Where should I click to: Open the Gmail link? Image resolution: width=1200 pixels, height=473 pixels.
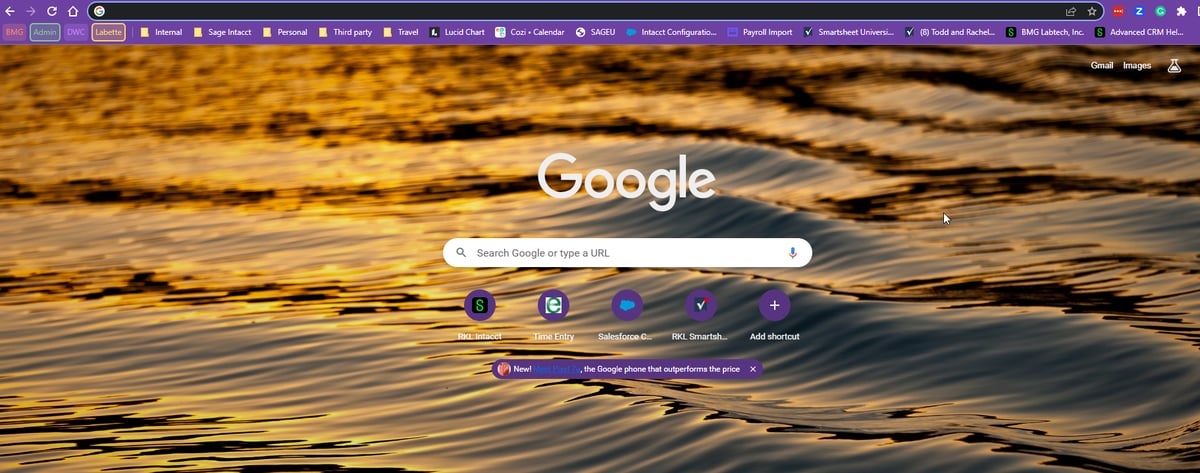point(1102,66)
